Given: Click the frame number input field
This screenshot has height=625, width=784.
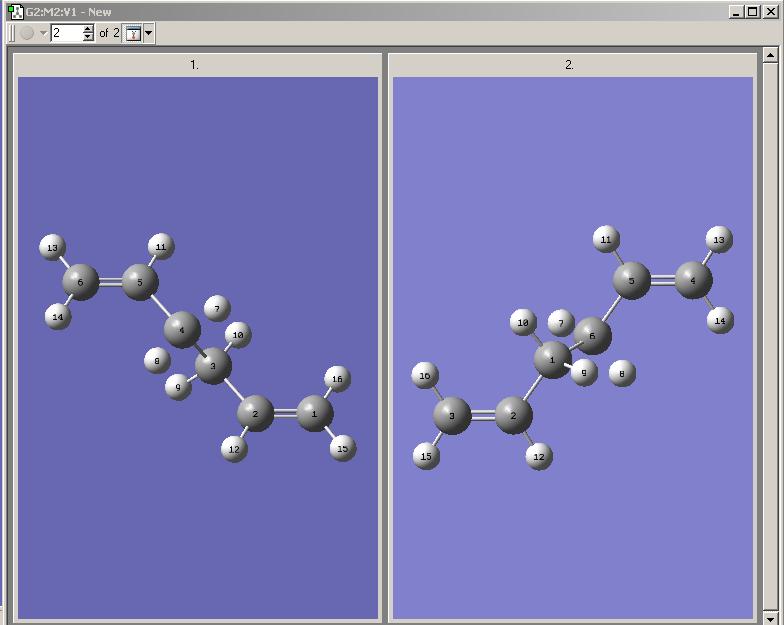Looking at the screenshot, I should (x=66, y=33).
